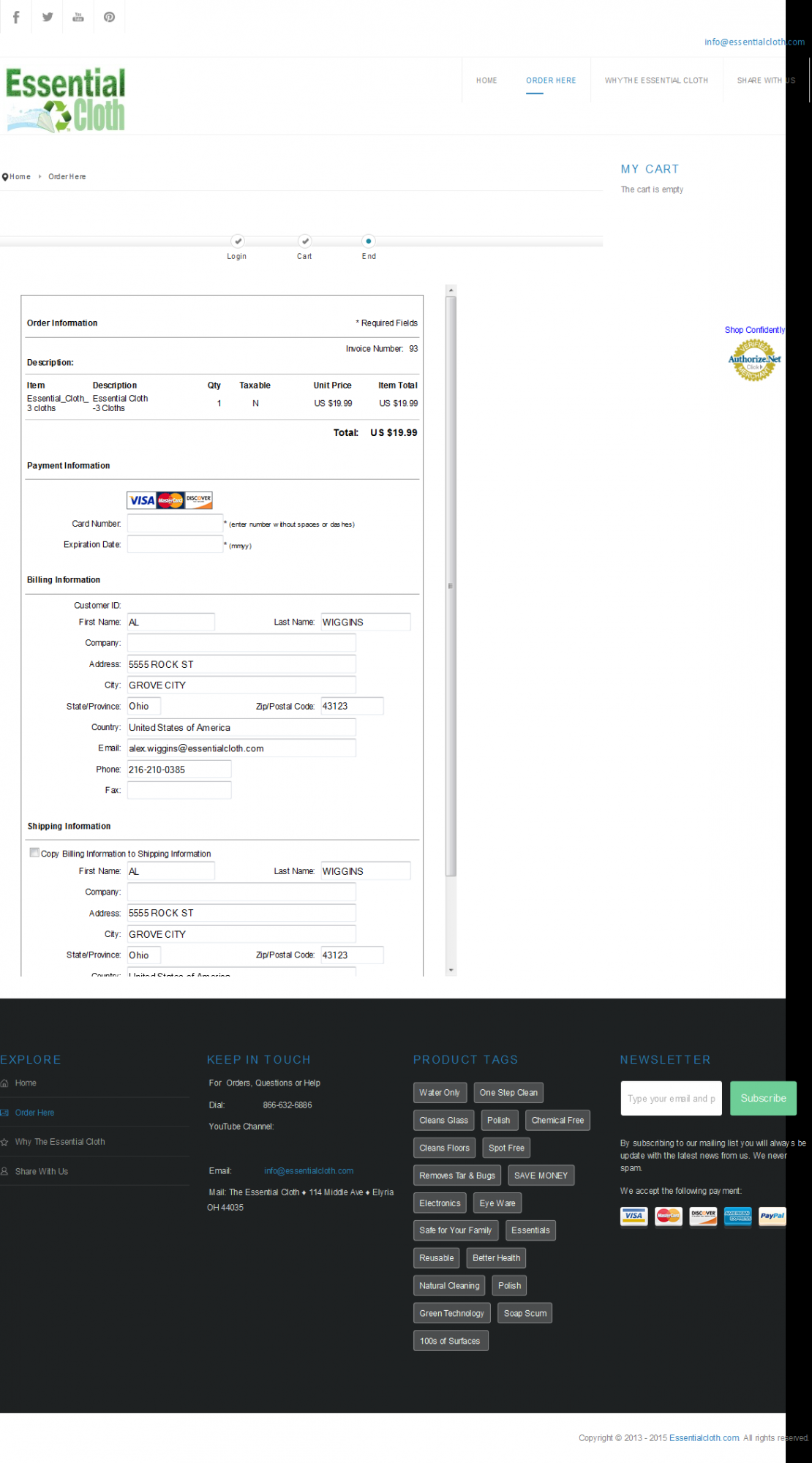Screen dimensions: 812x1463
Task: Click the location pin breadcrumb icon
Action: (5, 177)
